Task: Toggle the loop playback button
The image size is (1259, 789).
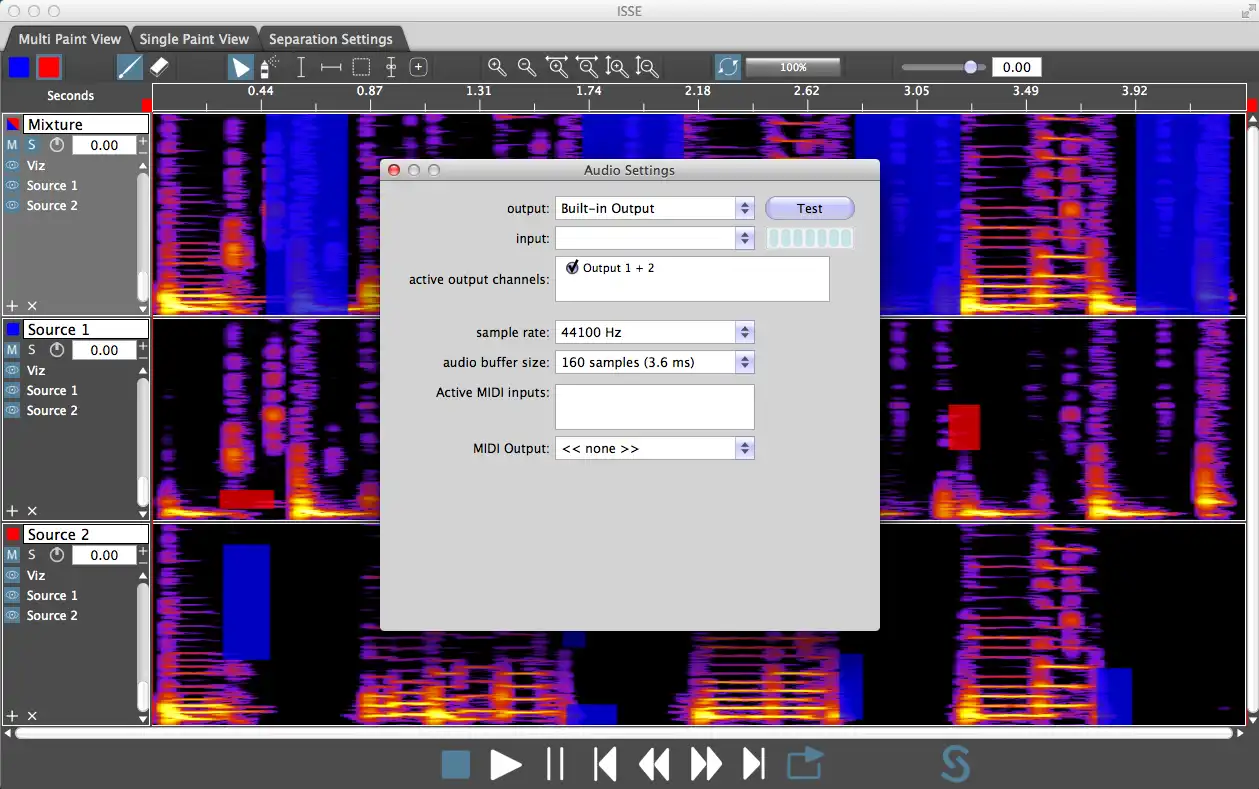Action: (x=727, y=67)
